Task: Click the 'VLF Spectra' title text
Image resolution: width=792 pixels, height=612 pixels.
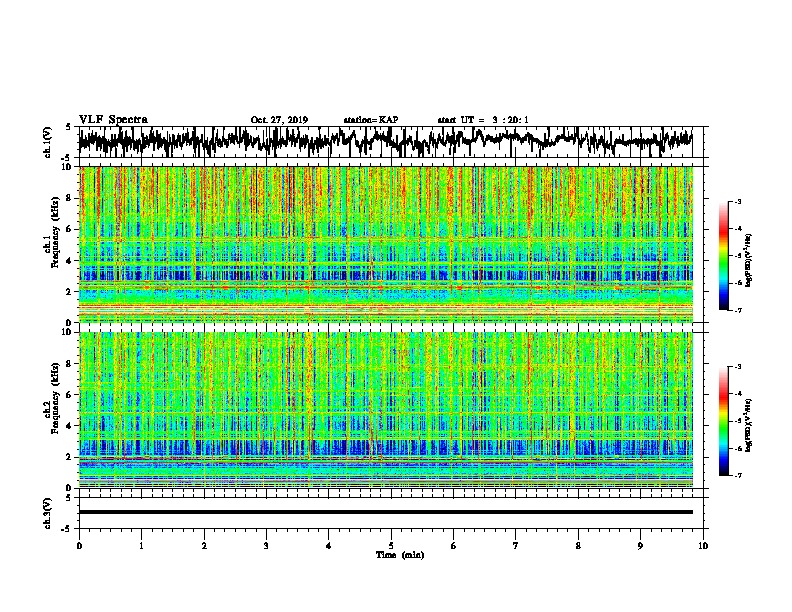Action: (x=113, y=119)
